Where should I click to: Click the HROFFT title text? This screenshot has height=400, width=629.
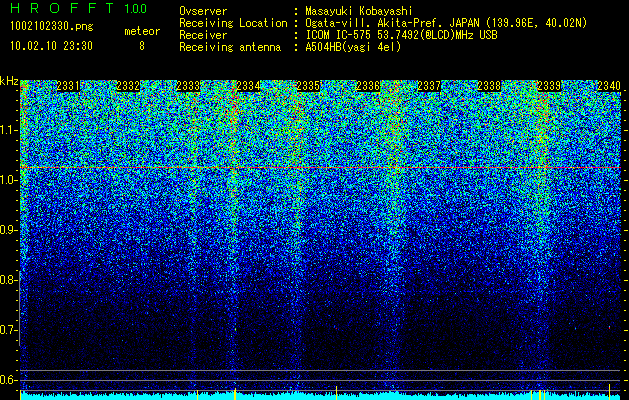point(62,8)
